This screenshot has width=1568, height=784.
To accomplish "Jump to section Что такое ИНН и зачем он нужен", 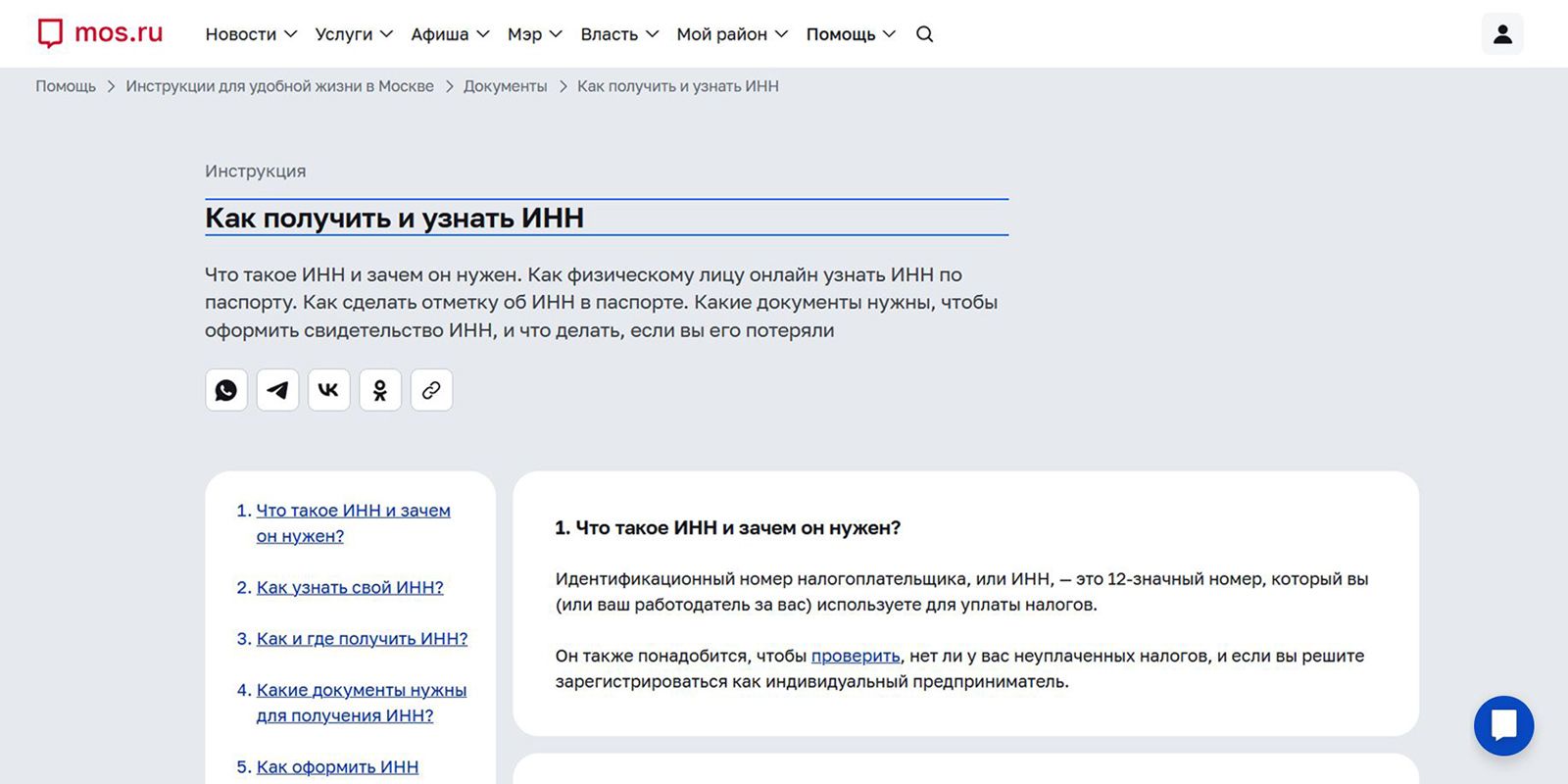I will [x=353, y=523].
